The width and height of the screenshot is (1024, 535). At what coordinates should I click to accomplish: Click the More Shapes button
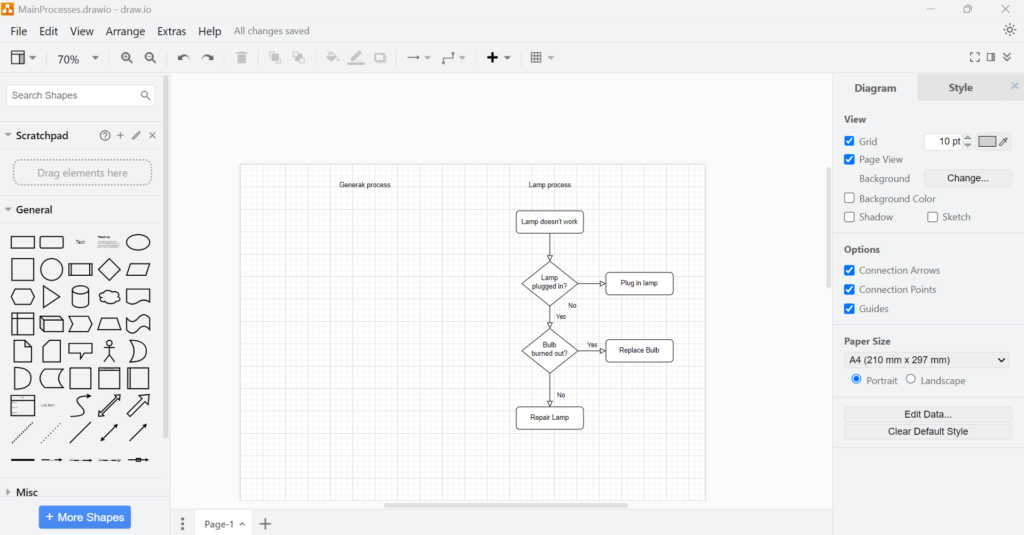pos(85,517)
